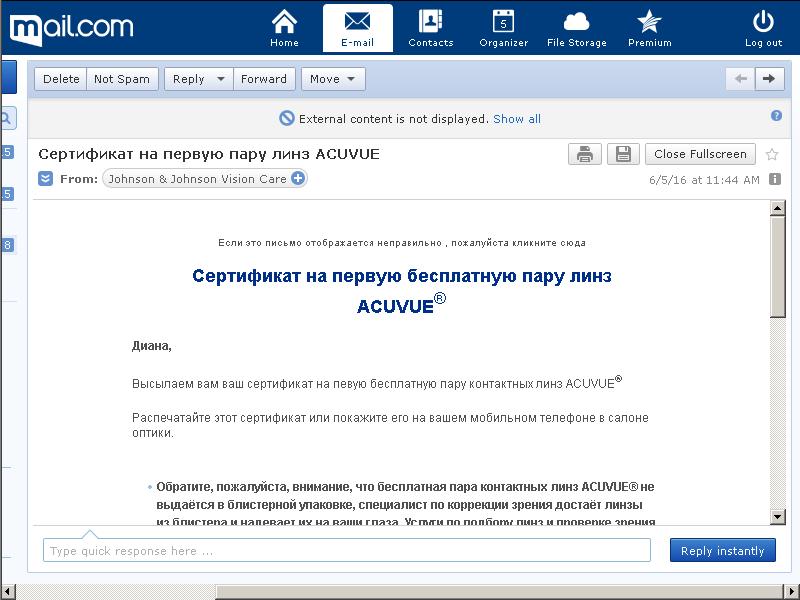Open the Move dropdown menu

click(x=333, y=79)
